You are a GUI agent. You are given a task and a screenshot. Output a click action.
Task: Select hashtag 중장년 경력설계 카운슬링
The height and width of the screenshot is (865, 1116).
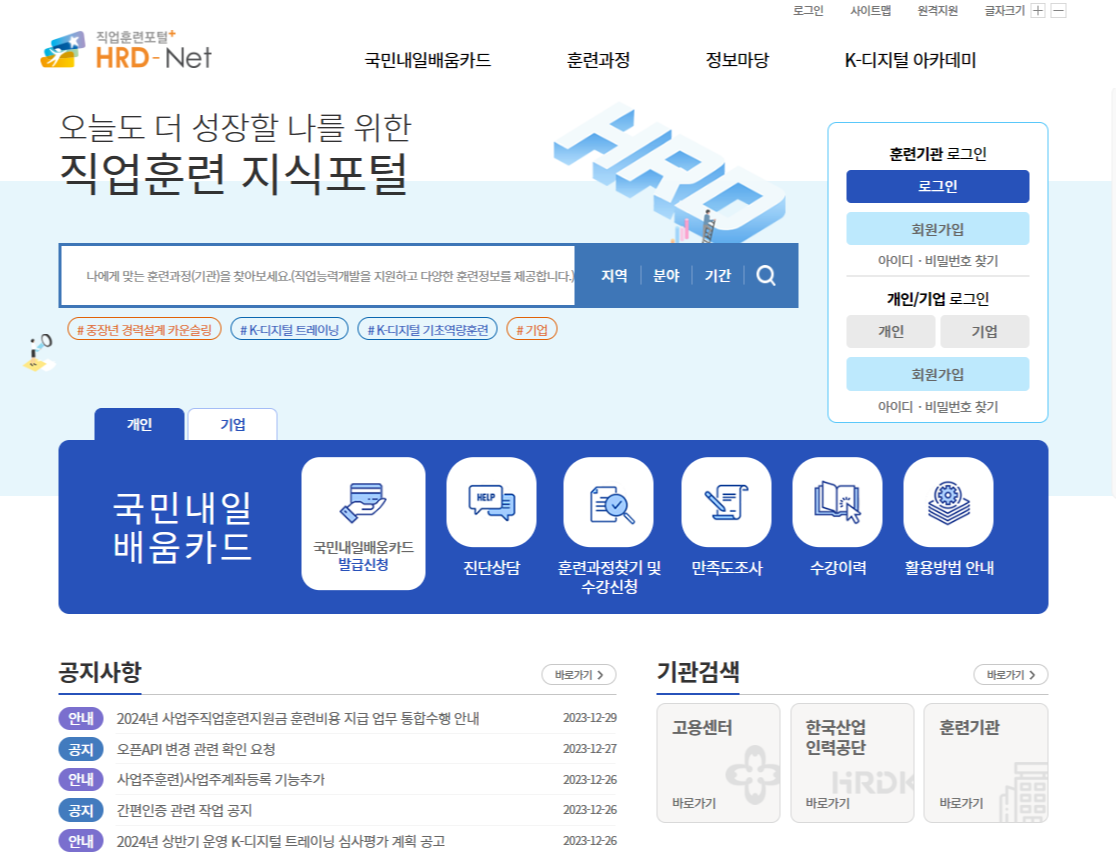click(144, 330)
